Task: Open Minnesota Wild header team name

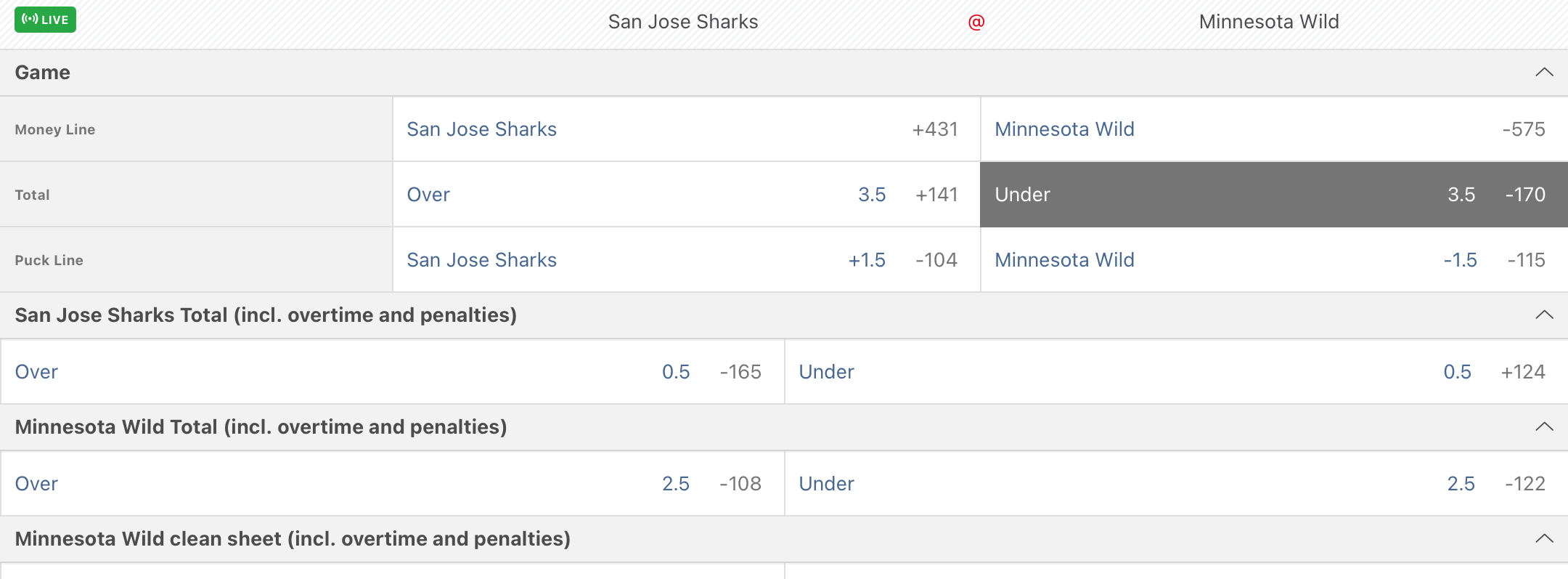Action: tap(1269, 22)
